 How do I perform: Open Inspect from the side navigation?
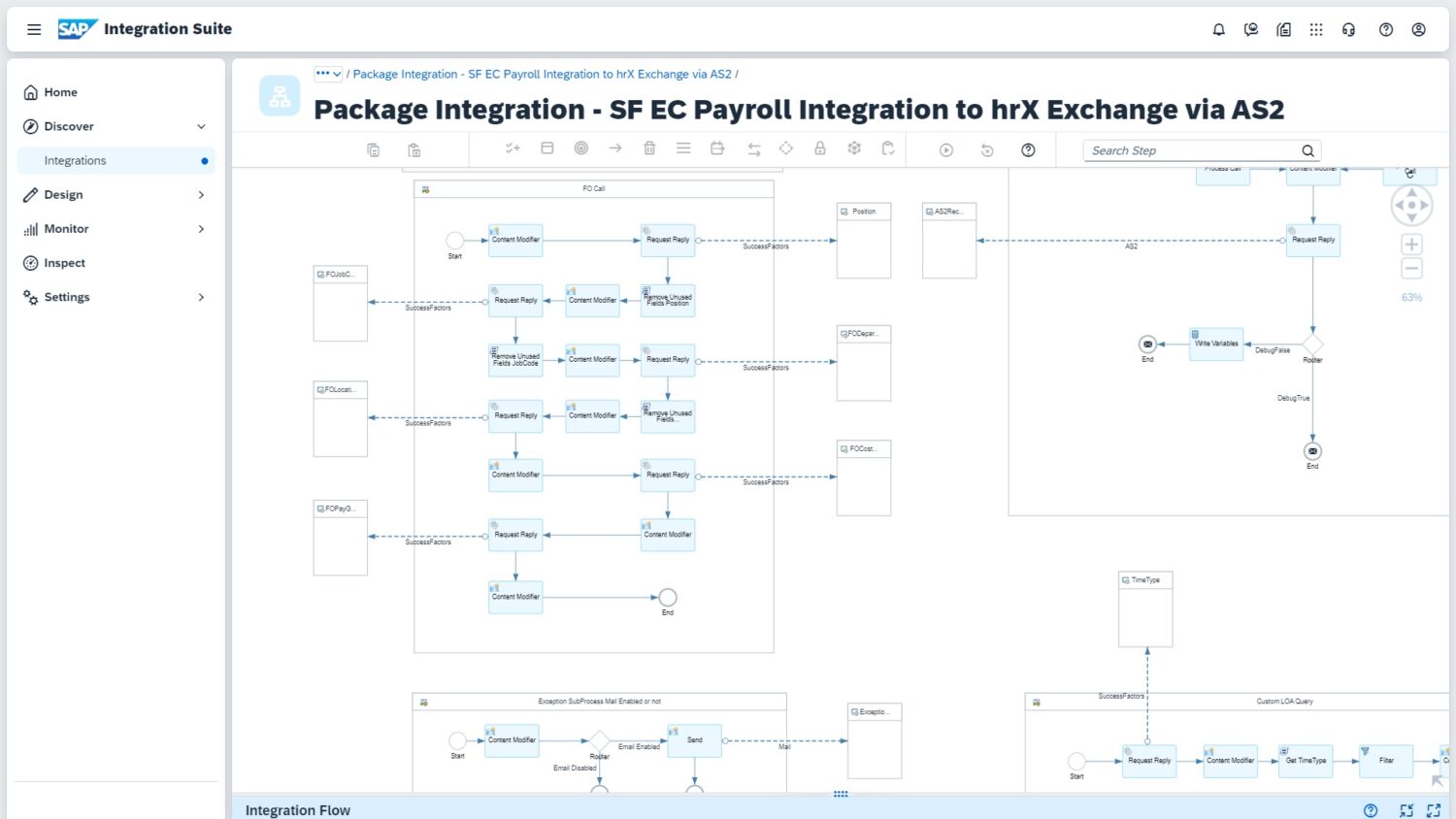64,263
